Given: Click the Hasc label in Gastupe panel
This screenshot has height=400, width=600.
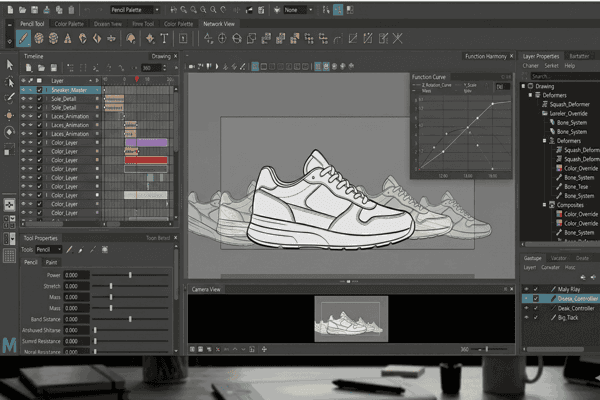Looking at the screenshot, I should tap(570, 268).
